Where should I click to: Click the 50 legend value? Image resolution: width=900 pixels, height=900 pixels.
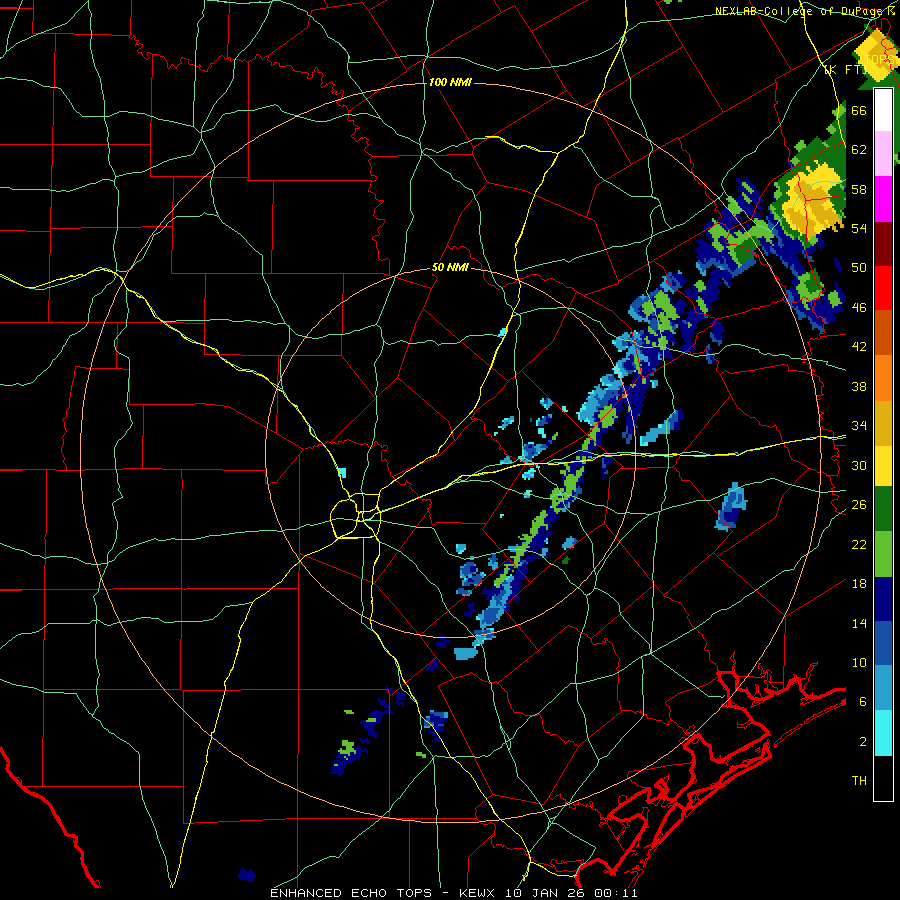coord(859,267)
